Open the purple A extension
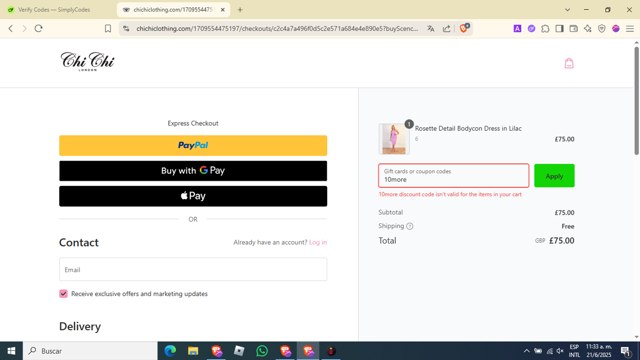Viewport: 640px width, 360px height. (x=517, y=29)
